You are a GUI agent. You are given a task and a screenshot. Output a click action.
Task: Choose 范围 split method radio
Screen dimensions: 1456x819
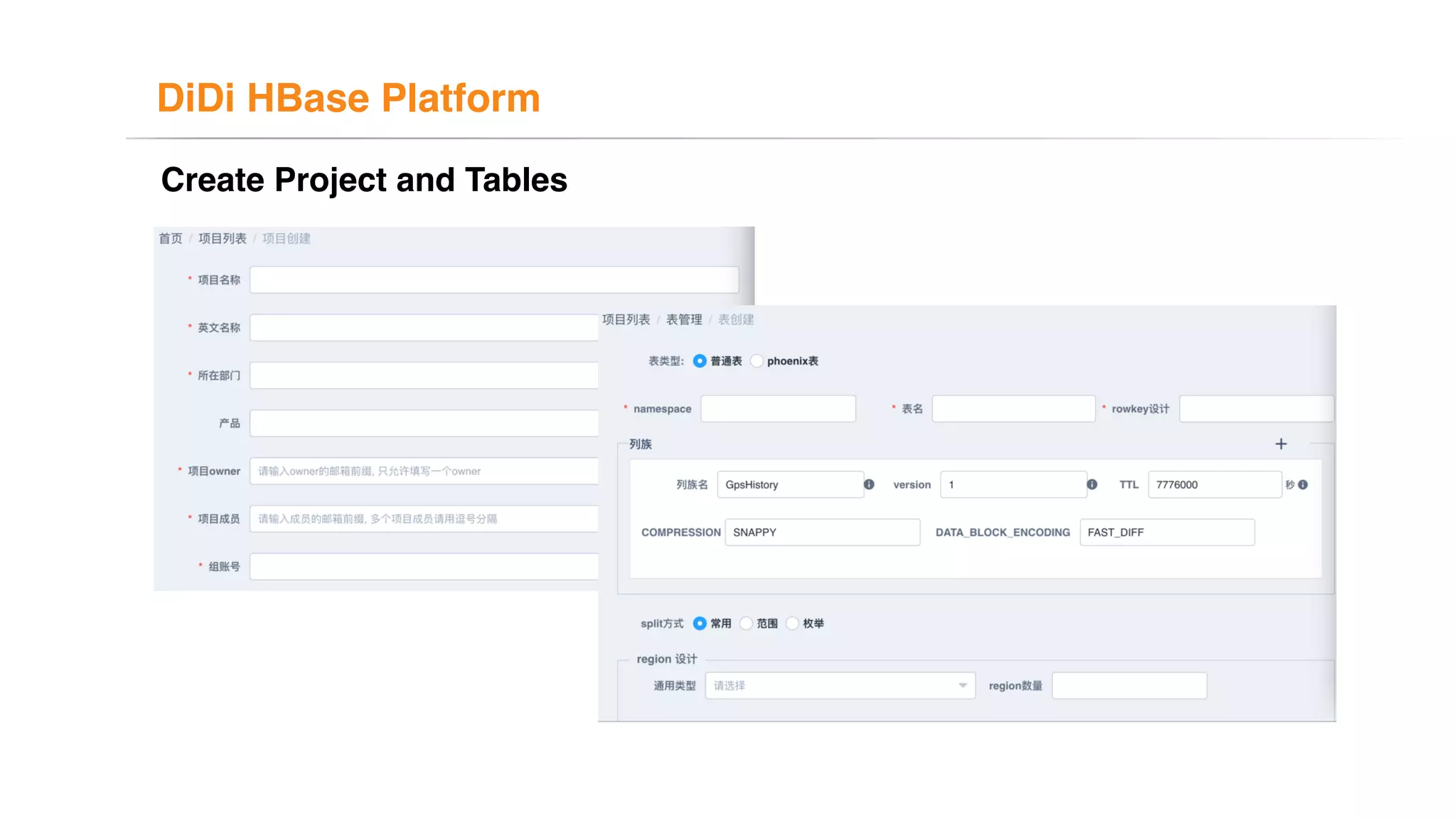pyautogui.click(x=746, y=623)
